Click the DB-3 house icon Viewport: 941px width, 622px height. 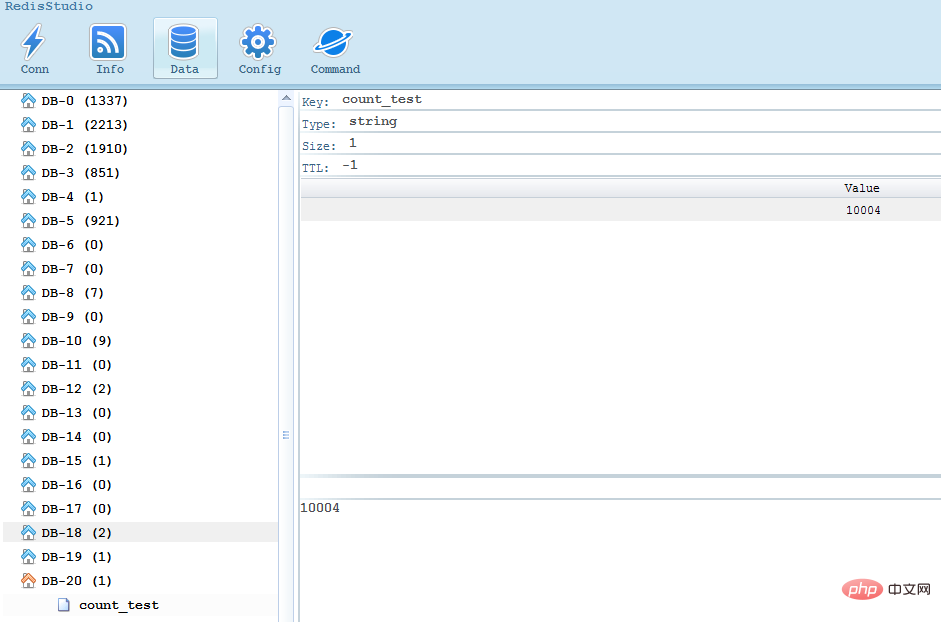(28, 172)
